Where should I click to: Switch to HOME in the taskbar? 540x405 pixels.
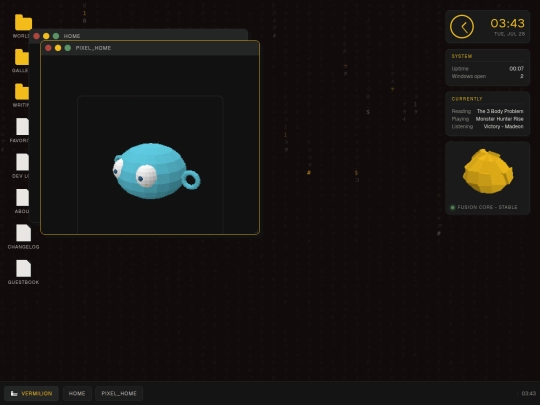pyautogui.click(x=77, y=393)
